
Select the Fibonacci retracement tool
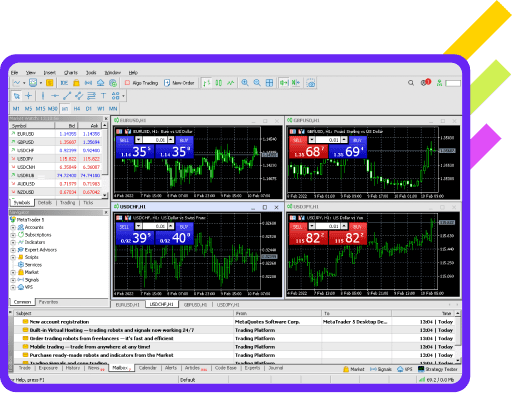point(91,96)
